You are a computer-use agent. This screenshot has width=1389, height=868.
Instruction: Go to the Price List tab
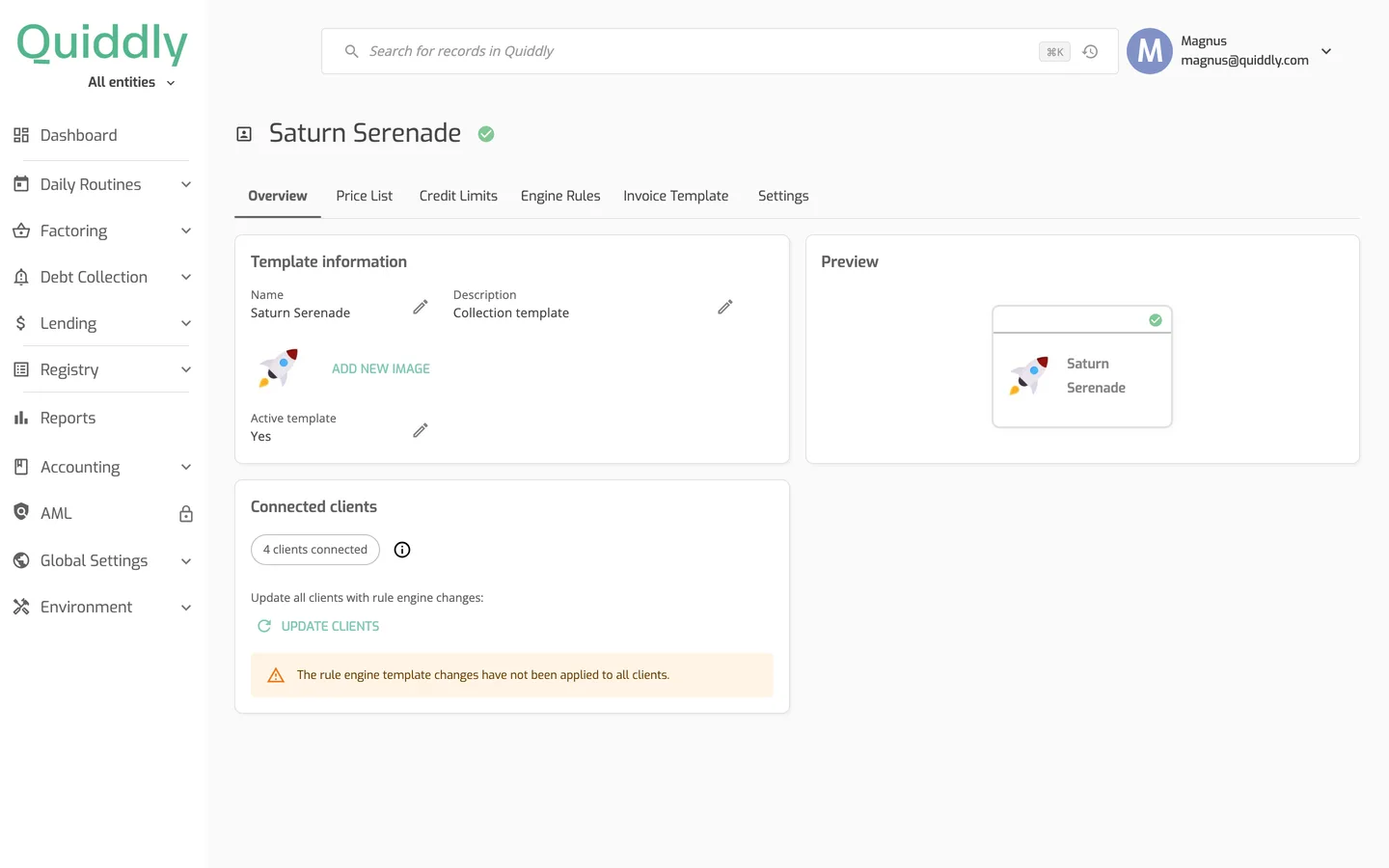click(x=365, y=196)
